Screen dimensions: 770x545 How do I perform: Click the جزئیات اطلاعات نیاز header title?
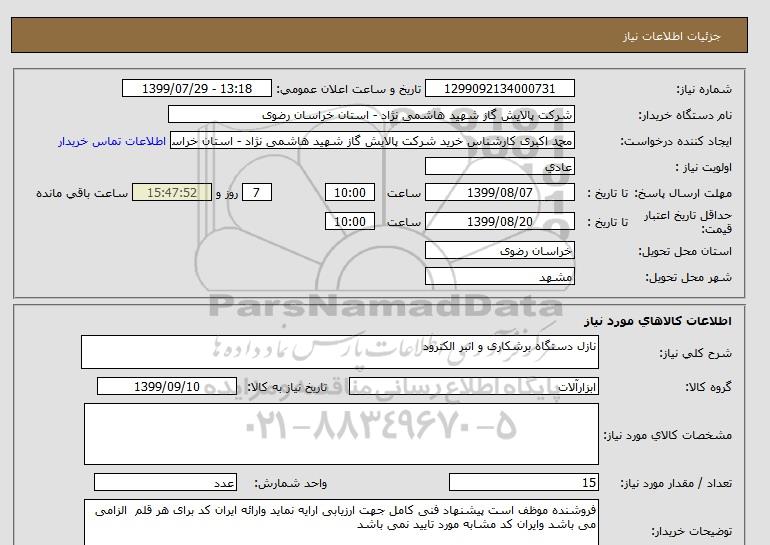pos(671,36)
